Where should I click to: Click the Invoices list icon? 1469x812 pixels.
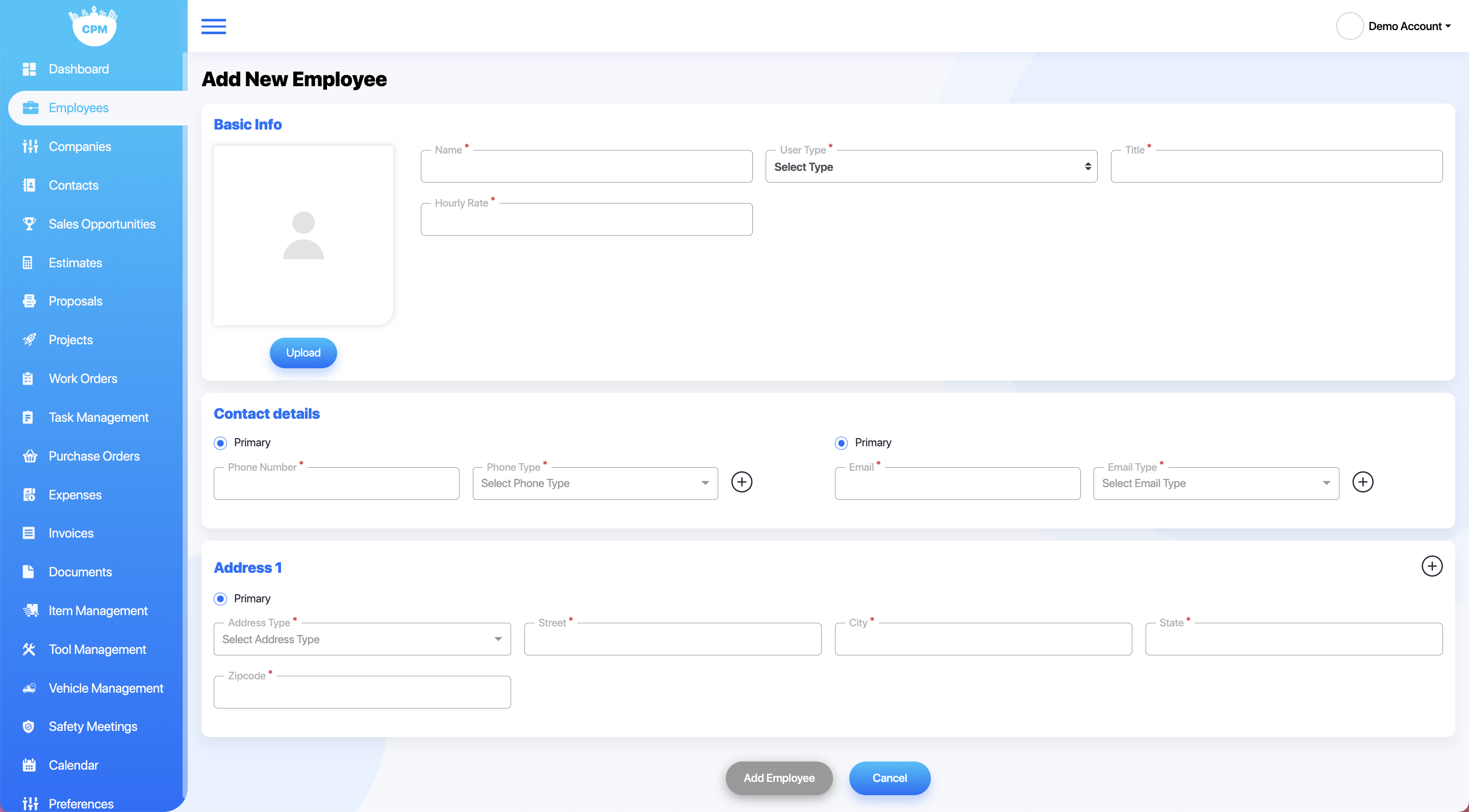point(29,533)
